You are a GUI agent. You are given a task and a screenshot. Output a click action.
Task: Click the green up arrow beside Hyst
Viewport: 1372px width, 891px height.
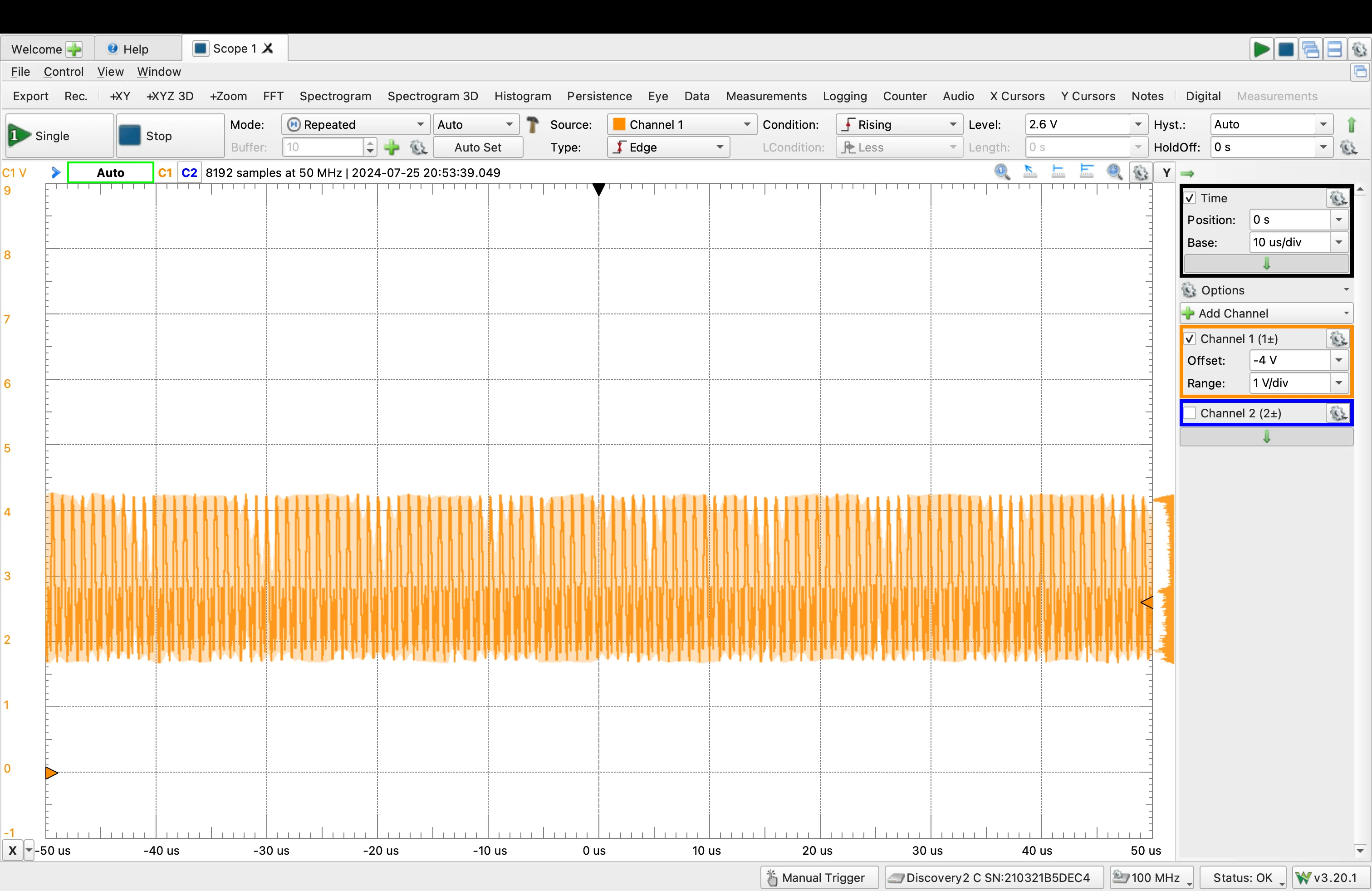[x=1351, y=124]
